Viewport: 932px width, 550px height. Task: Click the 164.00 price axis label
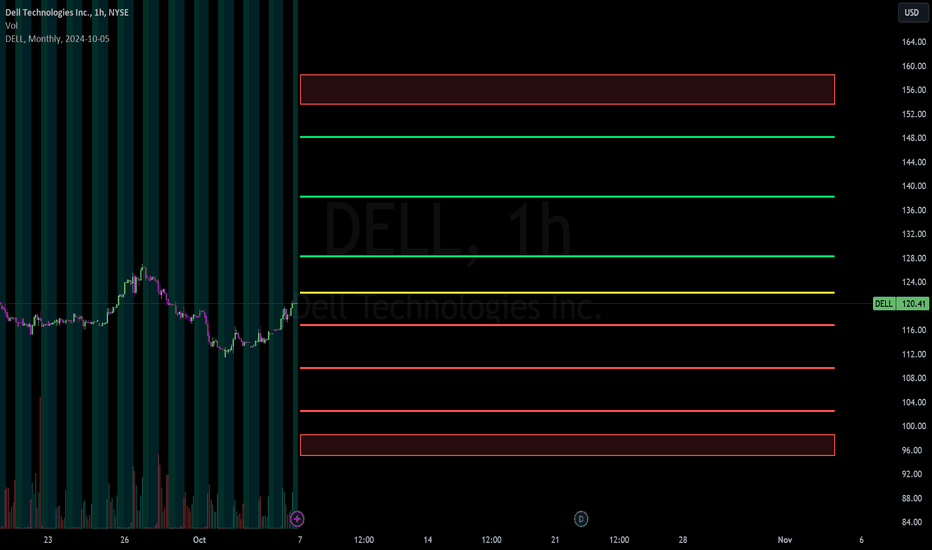click(x=914, y=42)
